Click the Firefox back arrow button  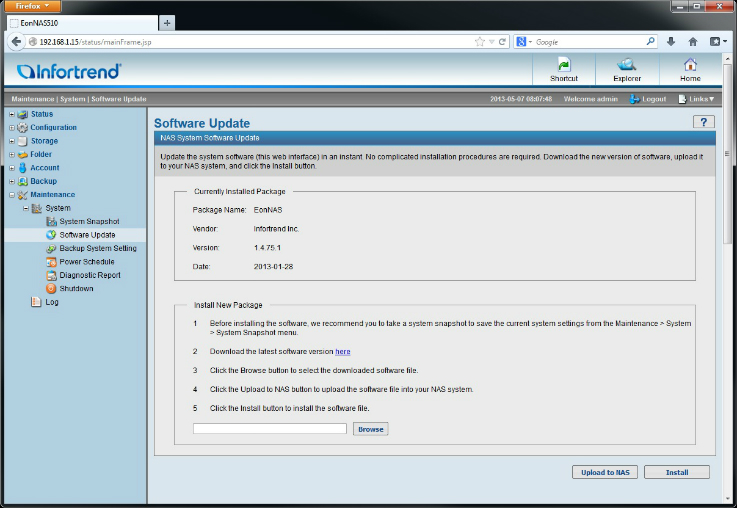pos(16,41)
